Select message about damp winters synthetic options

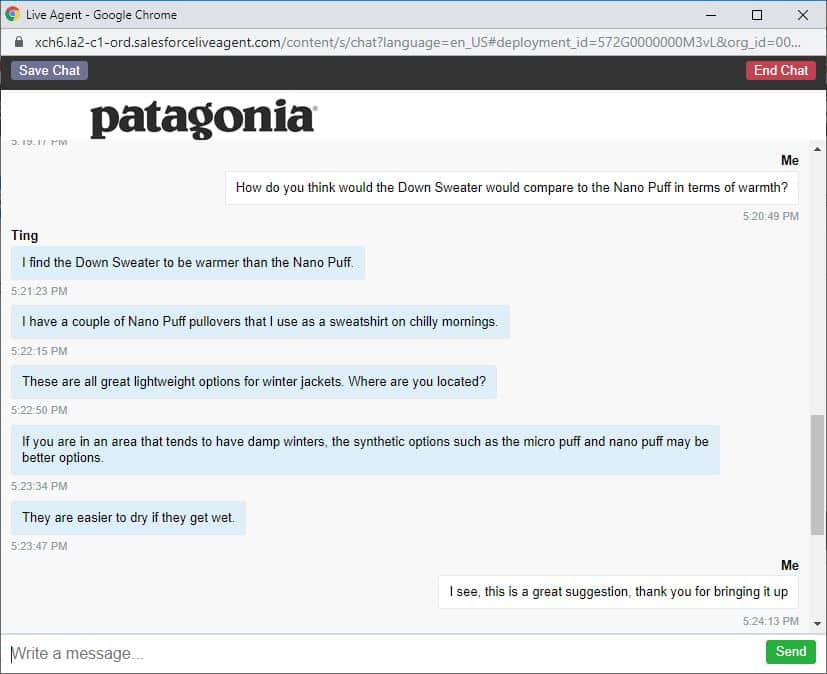(x=366, y=450)
